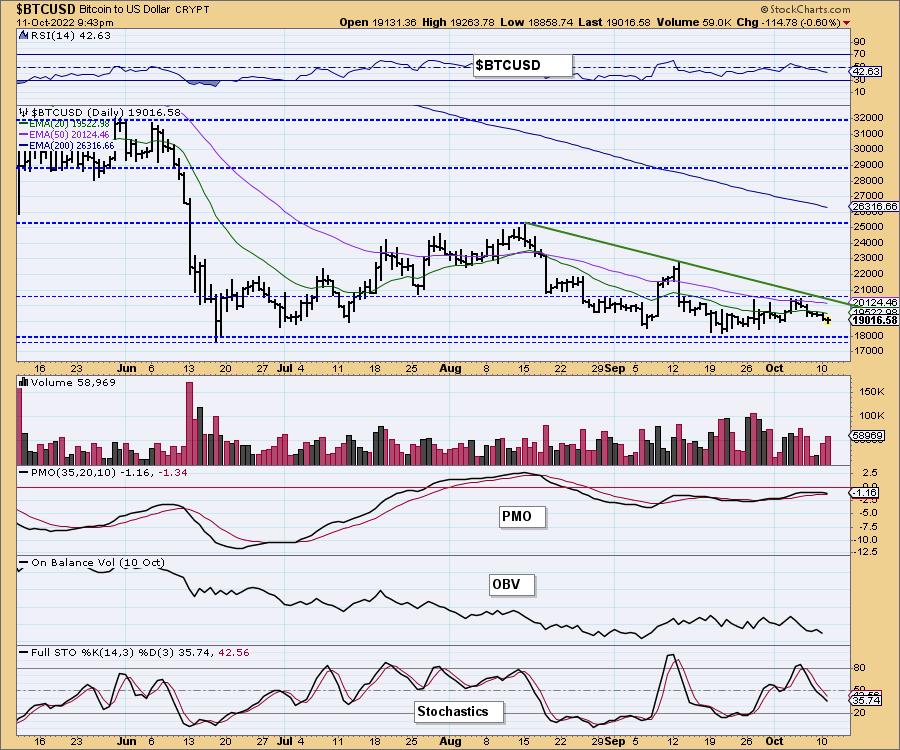Click the 17000 price axis label
This screenshot has height=750, width=900.
click(869, 351)
